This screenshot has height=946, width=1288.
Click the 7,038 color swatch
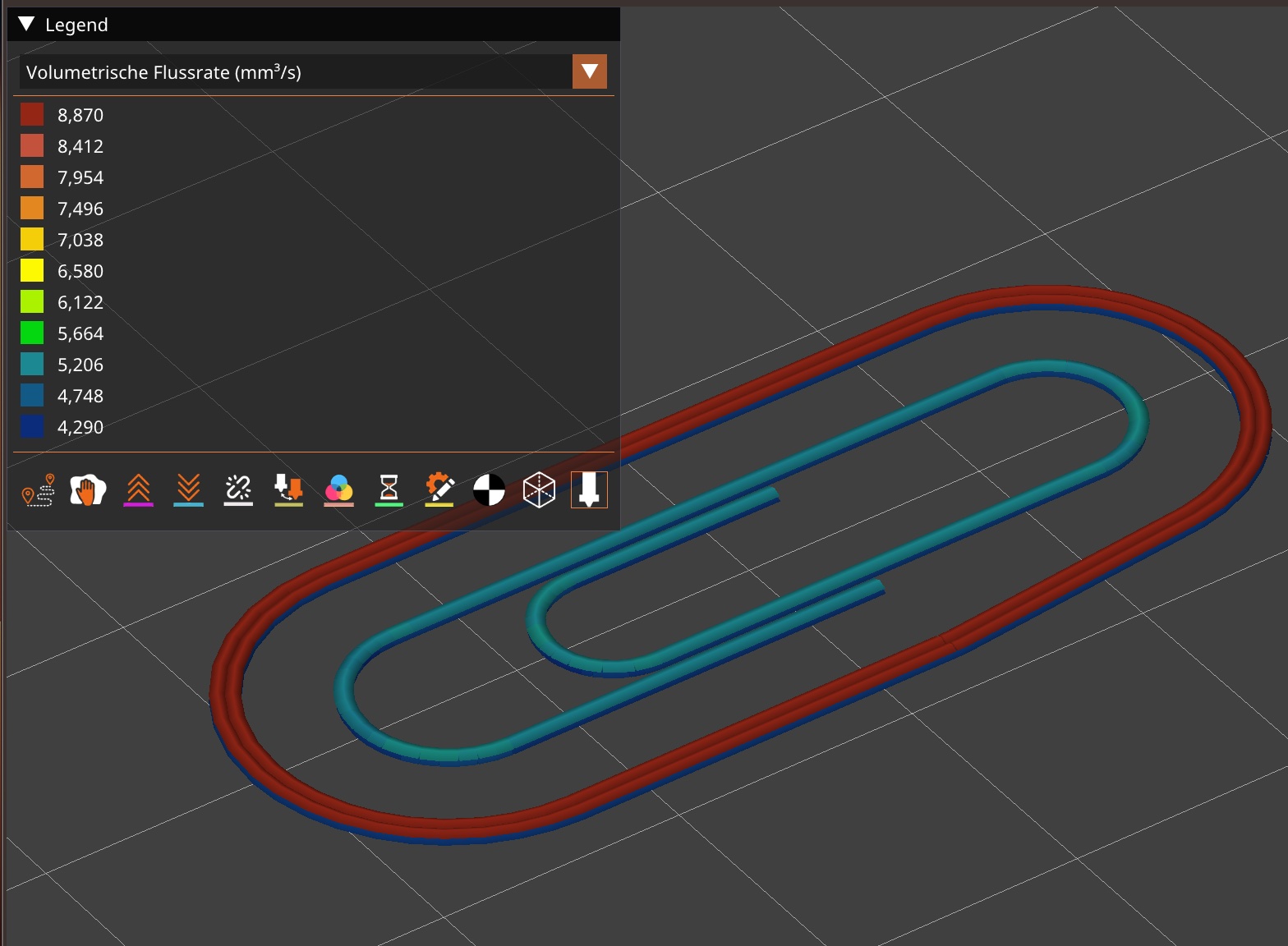[x=32, y=239]
